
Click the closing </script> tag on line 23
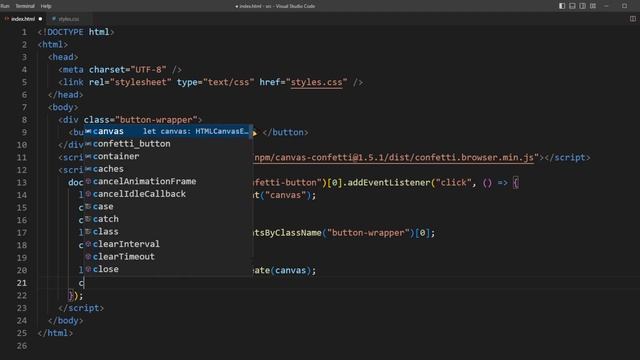point(81,308)
